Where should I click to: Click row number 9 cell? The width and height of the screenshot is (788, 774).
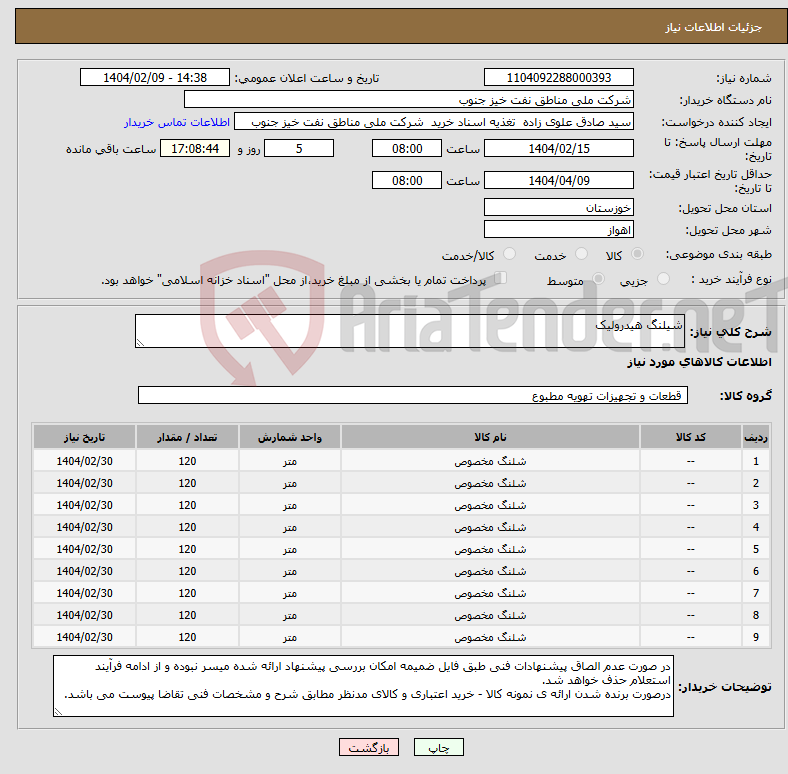[x=755, y=637]
